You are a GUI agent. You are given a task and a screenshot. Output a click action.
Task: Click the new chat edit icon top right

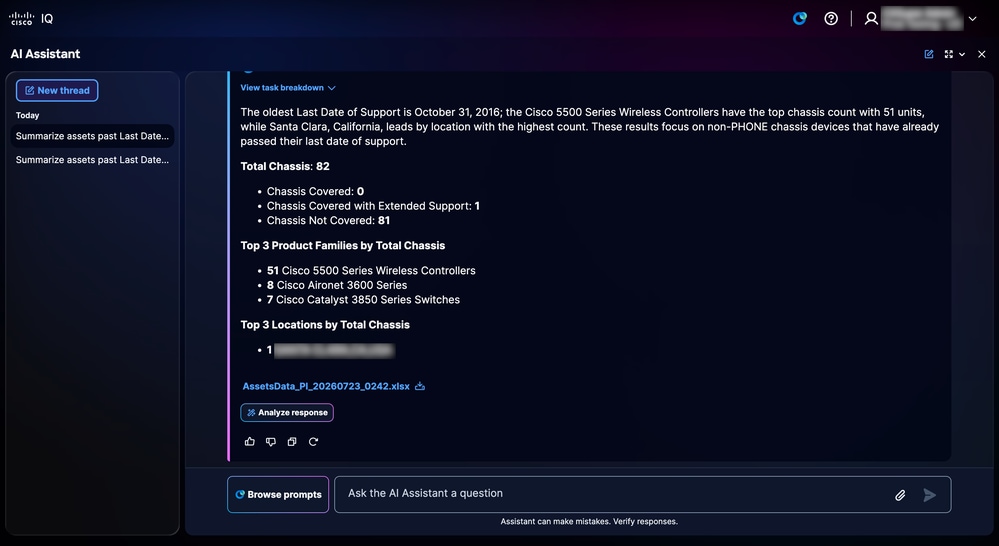point(929,54)
